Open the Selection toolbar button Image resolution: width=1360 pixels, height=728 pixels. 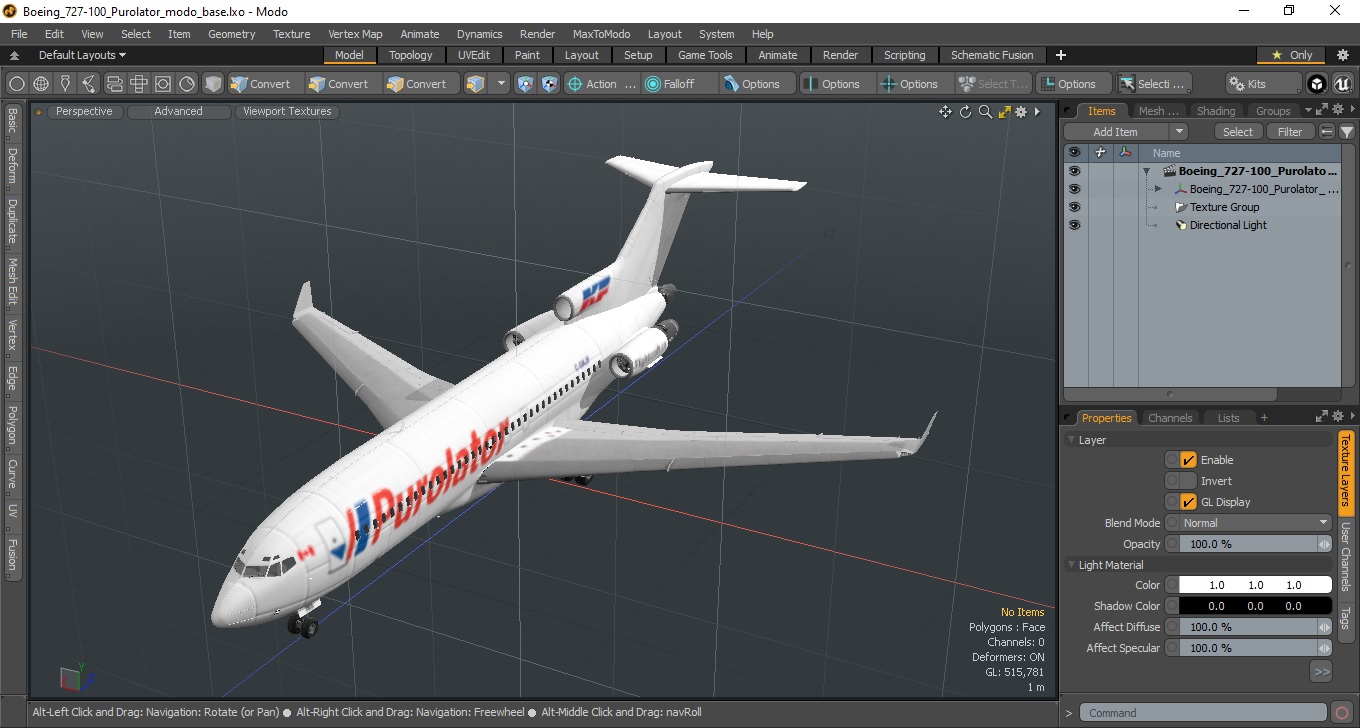(1153, 84)
